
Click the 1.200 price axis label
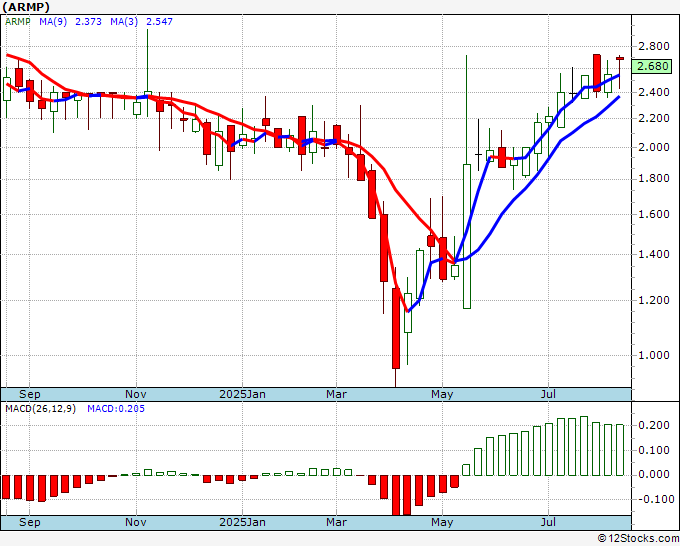tap(654, 300)
